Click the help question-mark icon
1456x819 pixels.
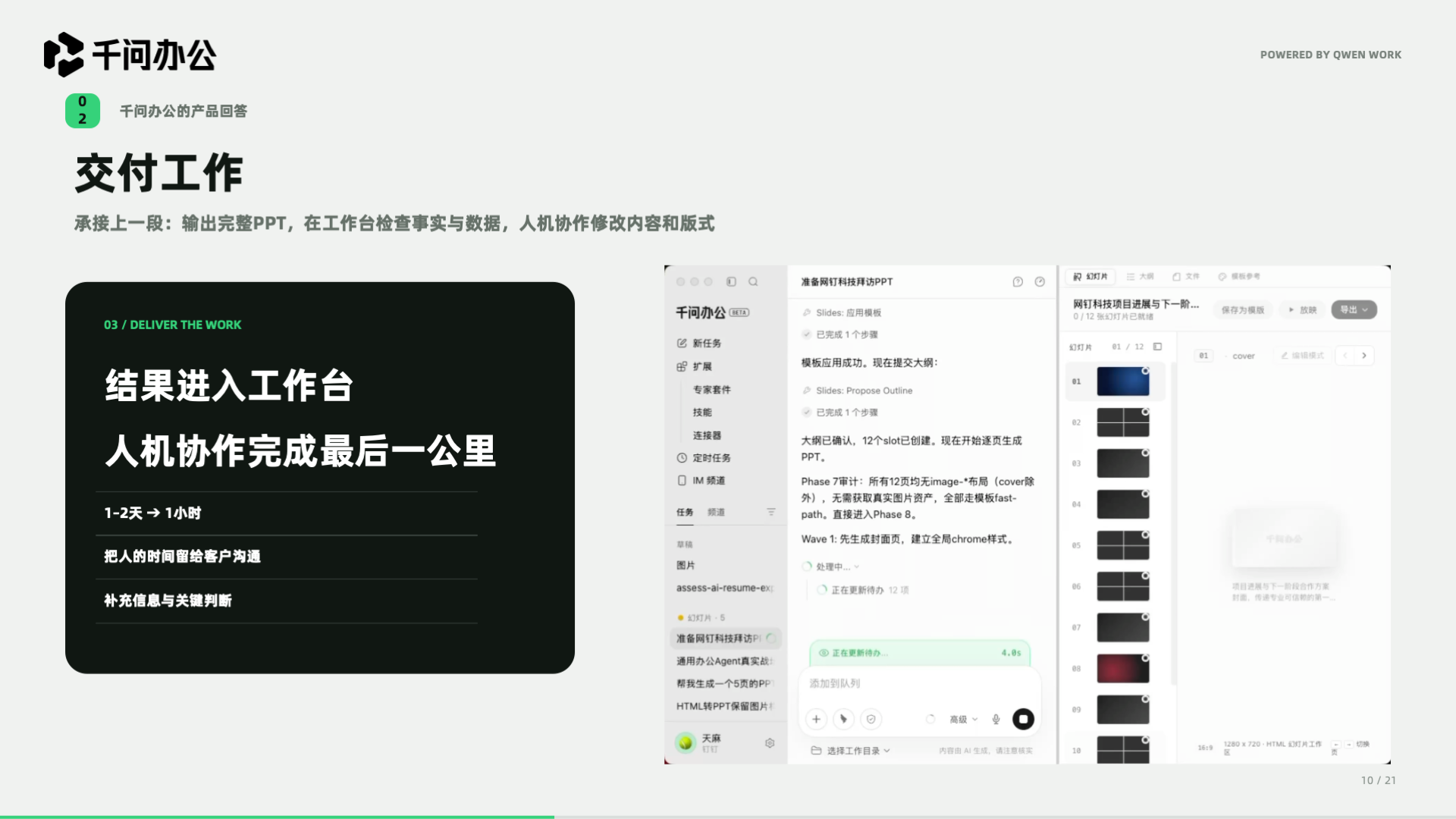pyautogui.click(x=1018, y=281)
